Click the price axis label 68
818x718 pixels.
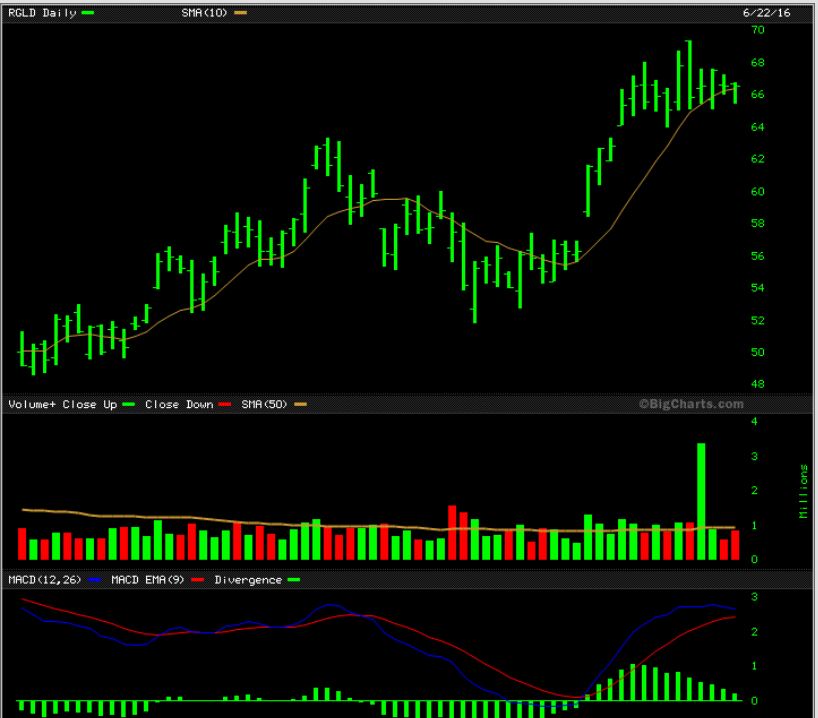coord(757,62)
